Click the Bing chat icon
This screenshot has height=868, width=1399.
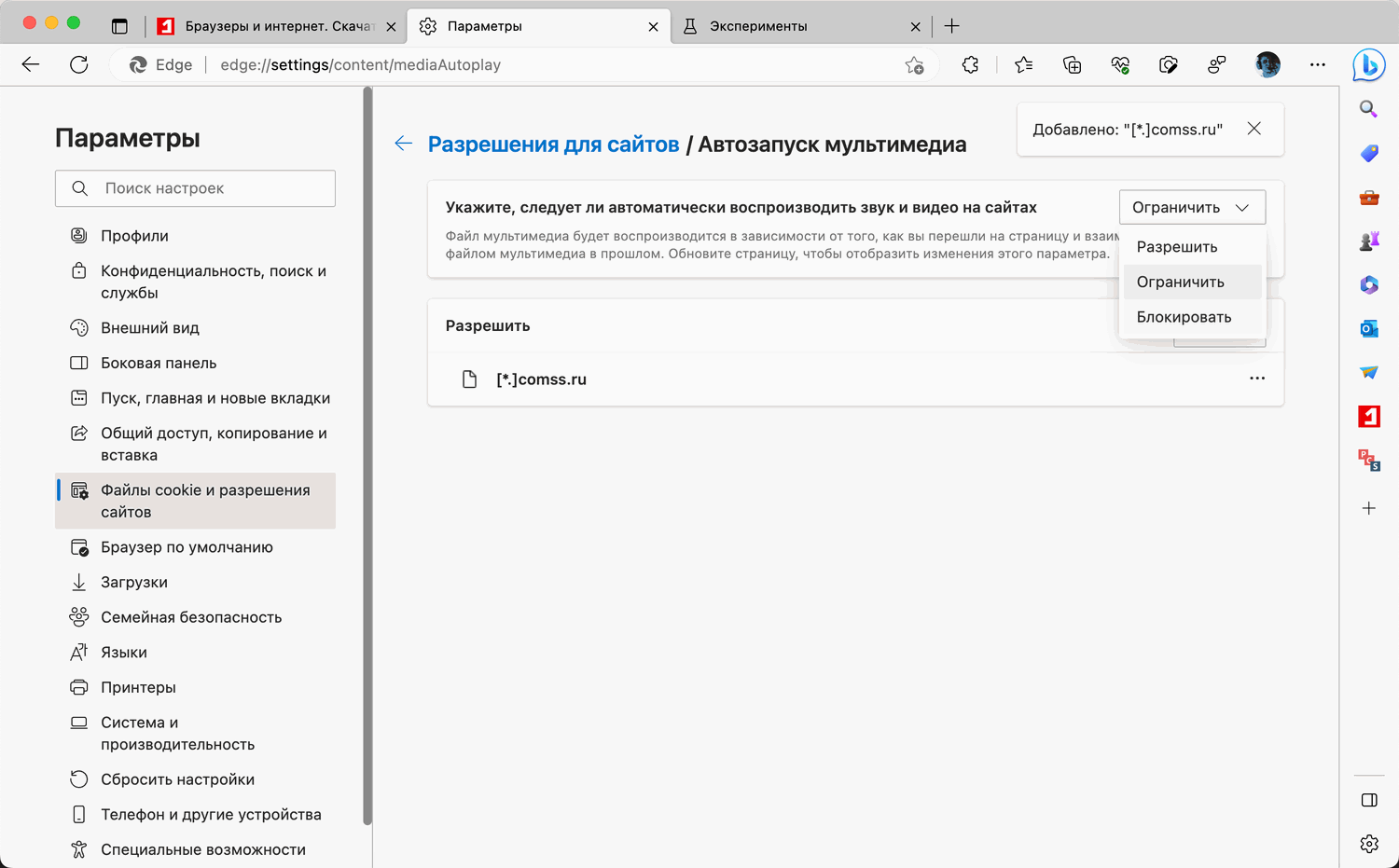click(1368, 65)
